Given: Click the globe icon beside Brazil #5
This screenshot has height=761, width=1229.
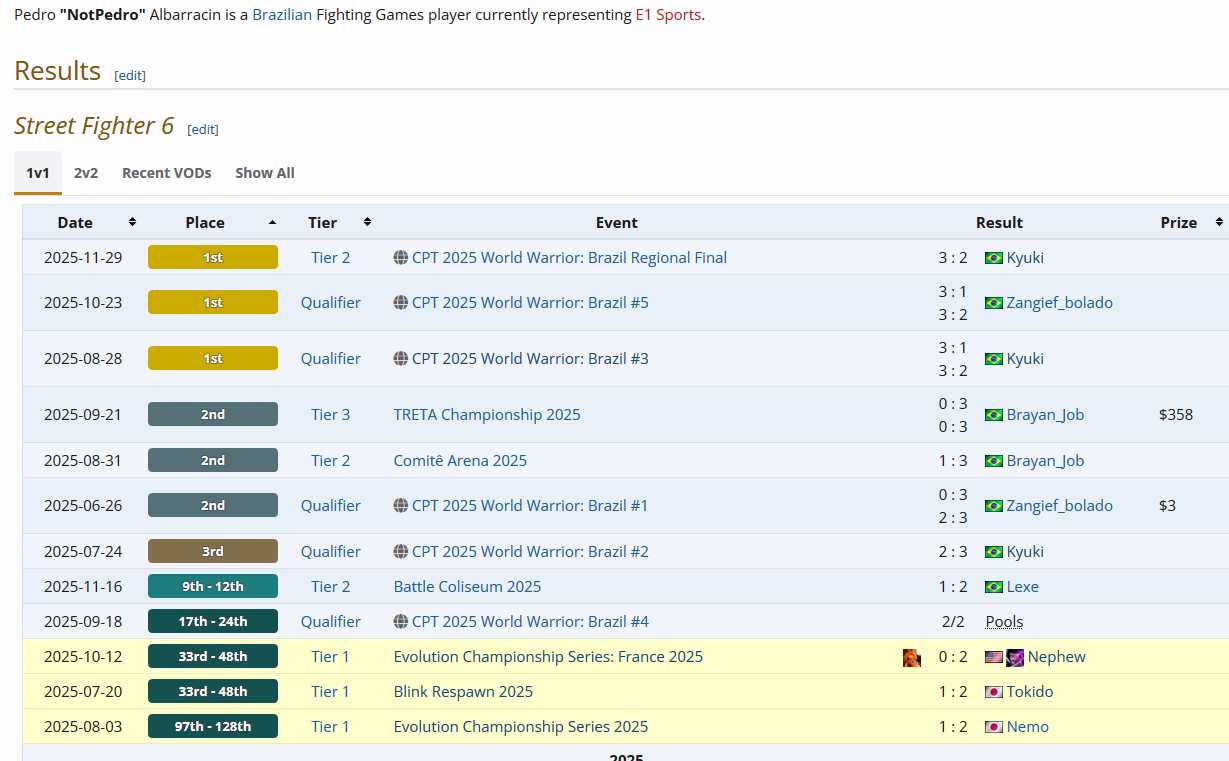Looking at the screenshot, I should pyautogui.click(x=401, y=302).
